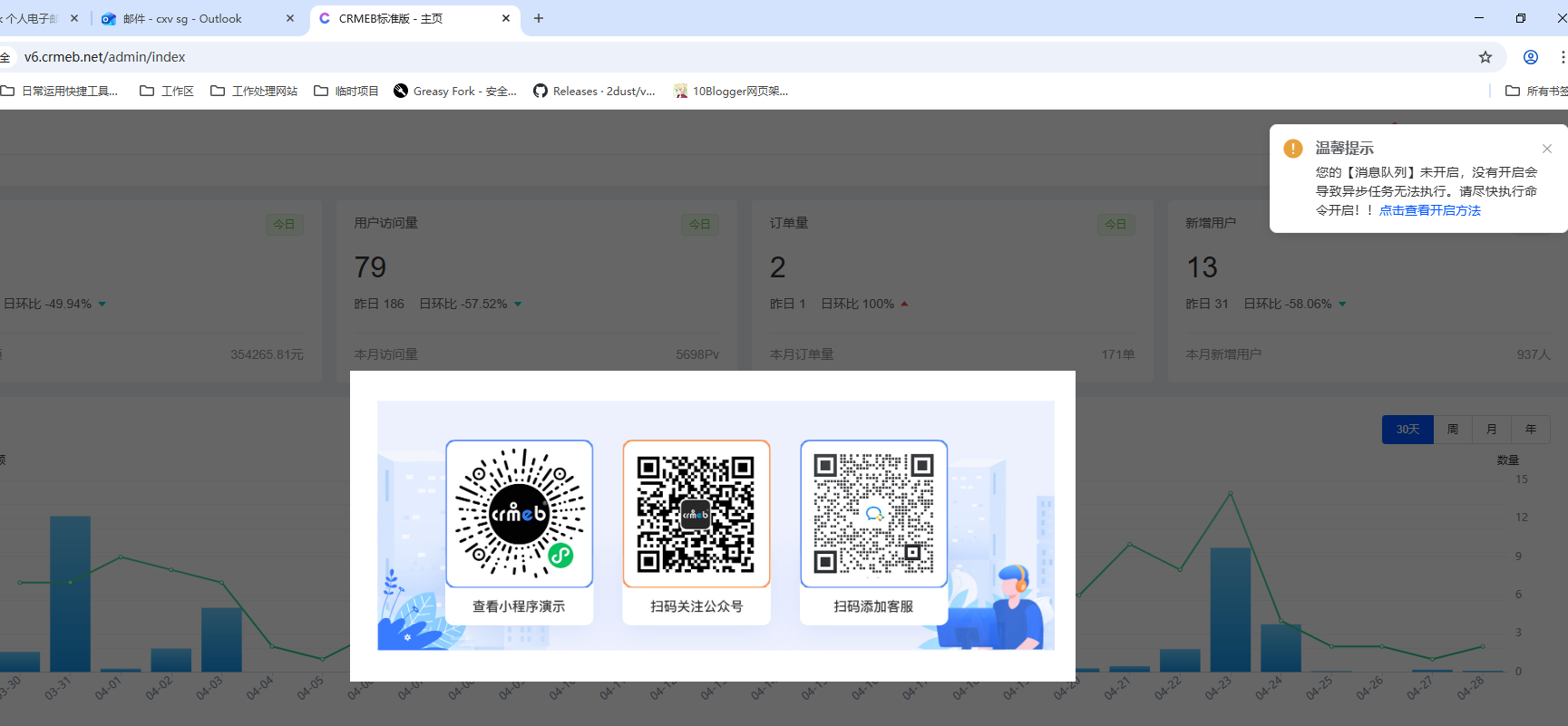This screenshot has width=1568, height=726.
Task: Open the Releases · 2dust/v... GitHub bookmark
Action: tap(594, 91)
